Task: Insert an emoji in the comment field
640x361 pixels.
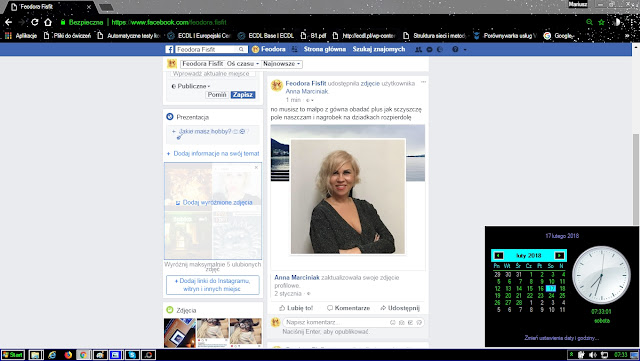Action: tap(392, 323)
